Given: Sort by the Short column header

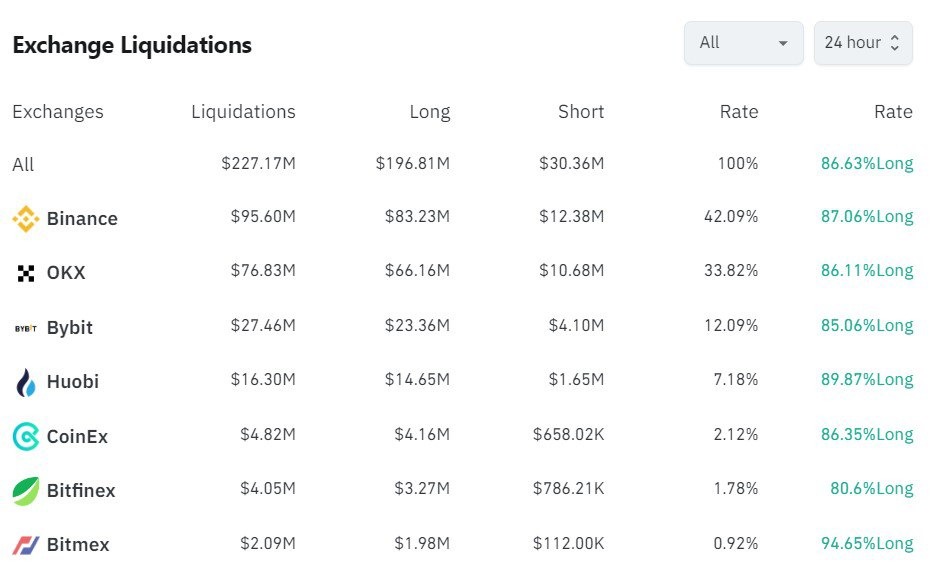Looking at the screenshot, I should point(580,112).
